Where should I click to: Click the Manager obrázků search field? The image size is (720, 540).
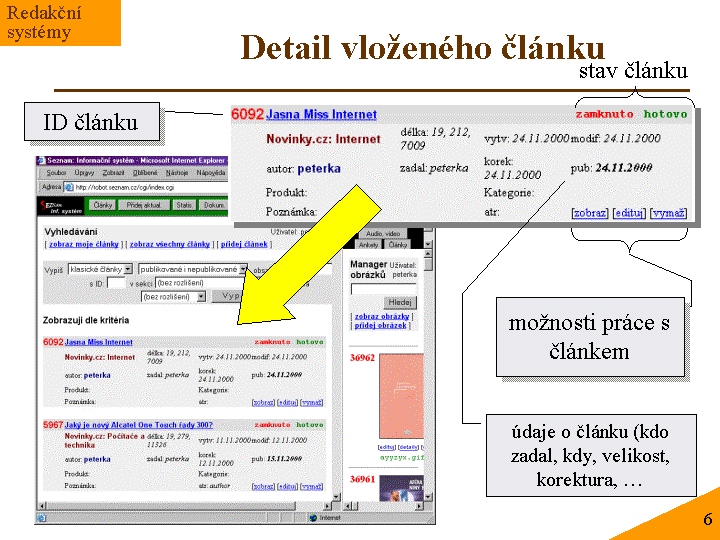[x=383, y=289]
